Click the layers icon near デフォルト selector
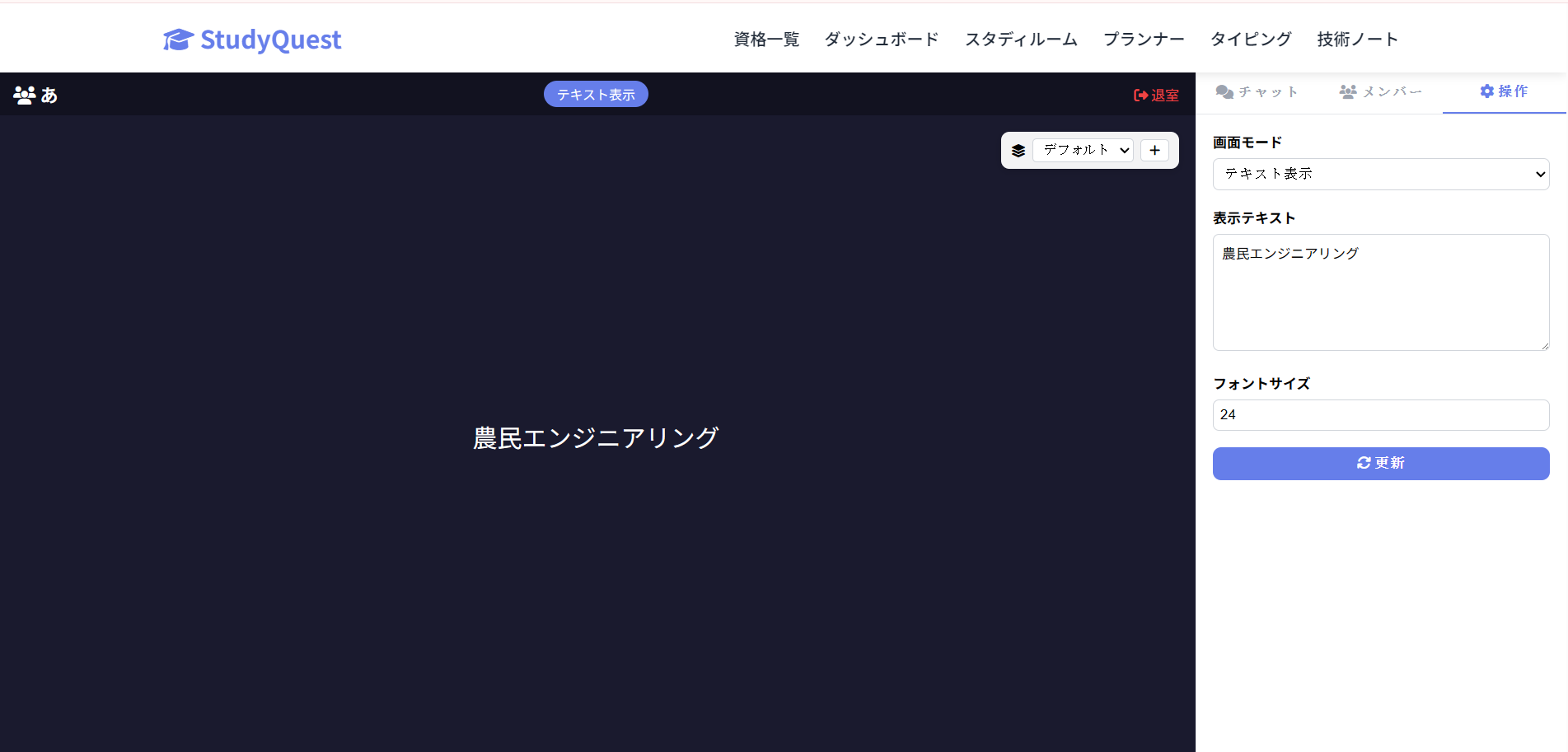The width and height of the screenshot is (1568, 752). [x=1018, y=150]
